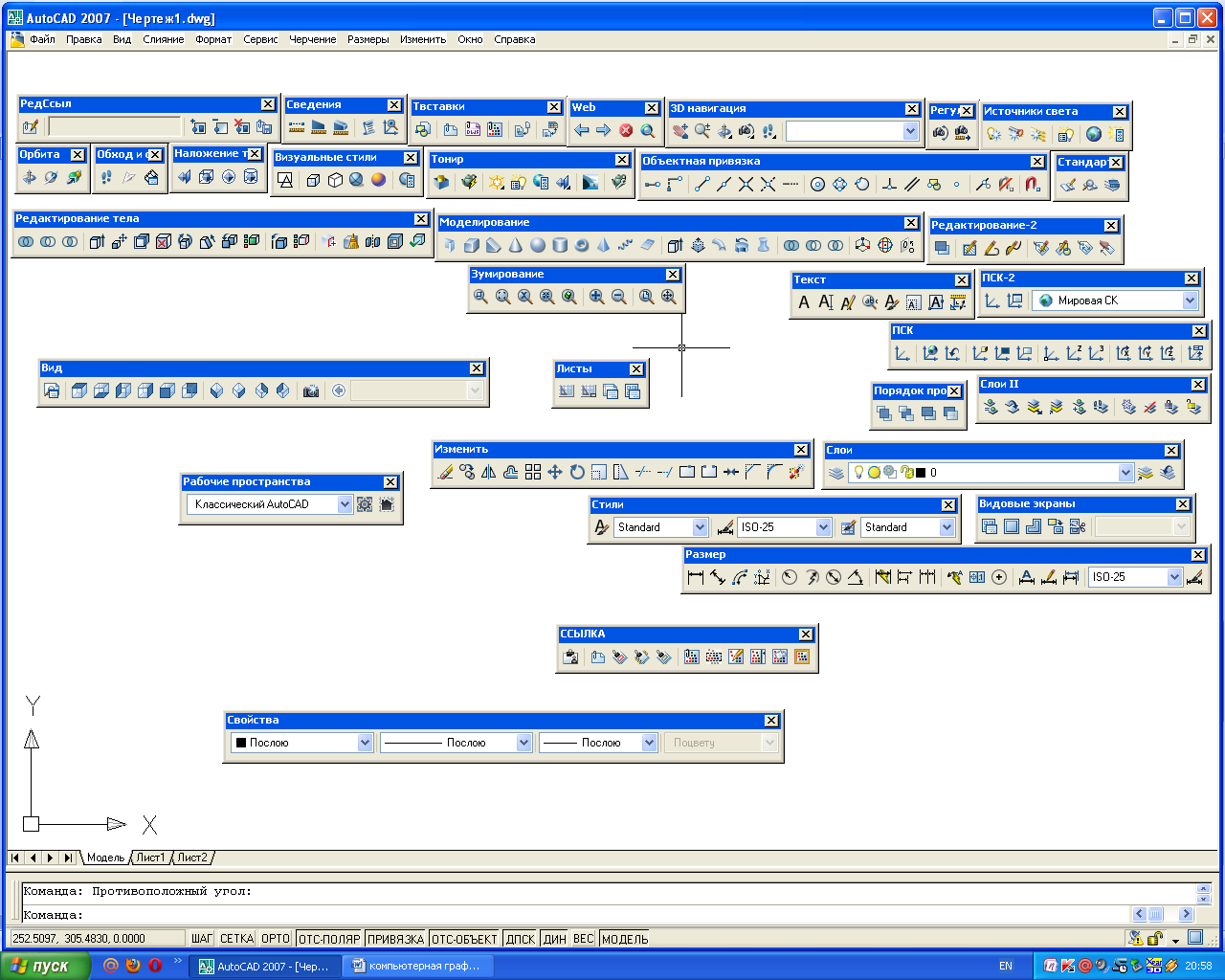Select single-line text A in Текст toolbar
The width and height of the screenshot is (1225, 980).
click(x=826, y=302)
